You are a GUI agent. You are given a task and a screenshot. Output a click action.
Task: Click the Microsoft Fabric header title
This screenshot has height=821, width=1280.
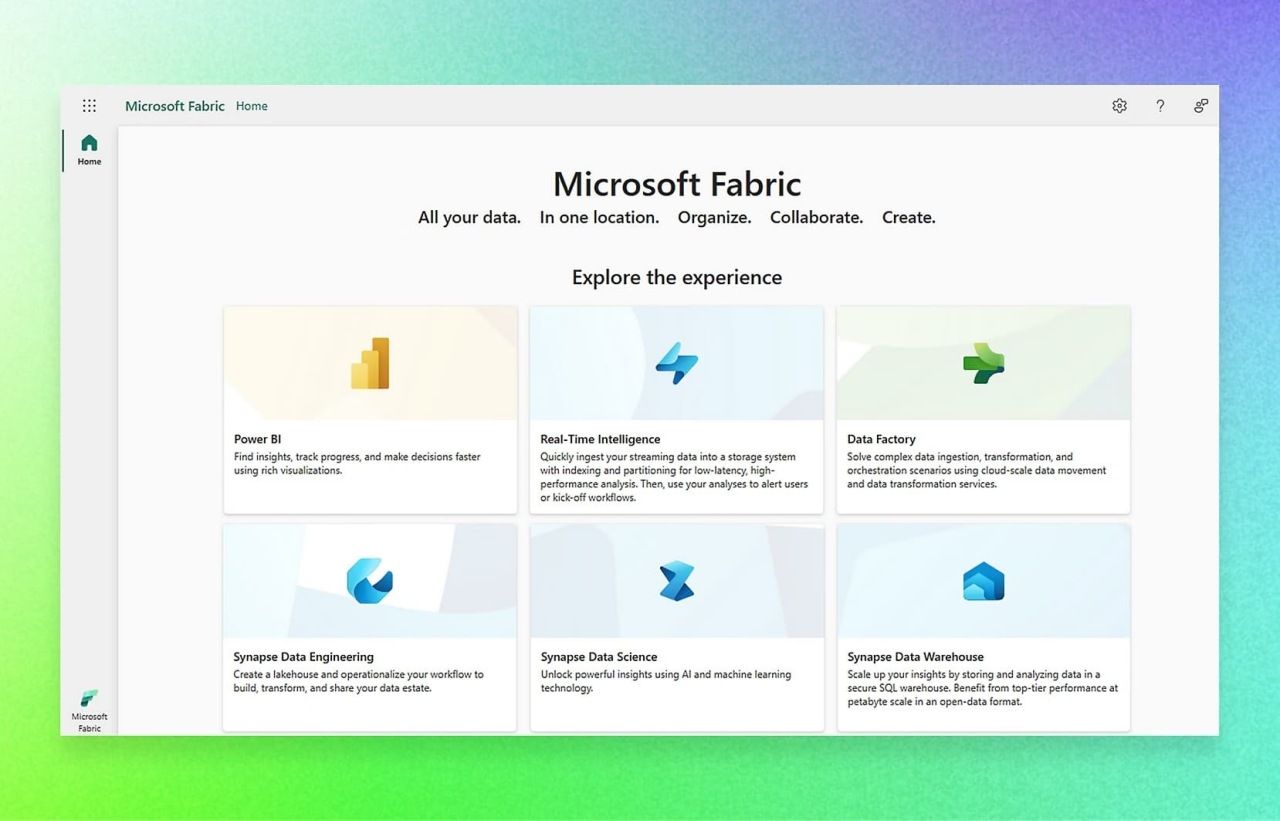tap(175, 105)
